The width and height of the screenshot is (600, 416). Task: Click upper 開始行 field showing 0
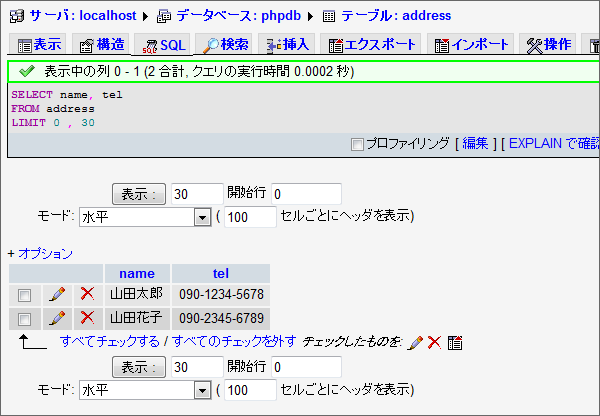pyautogui.click(x=306, y=194)
